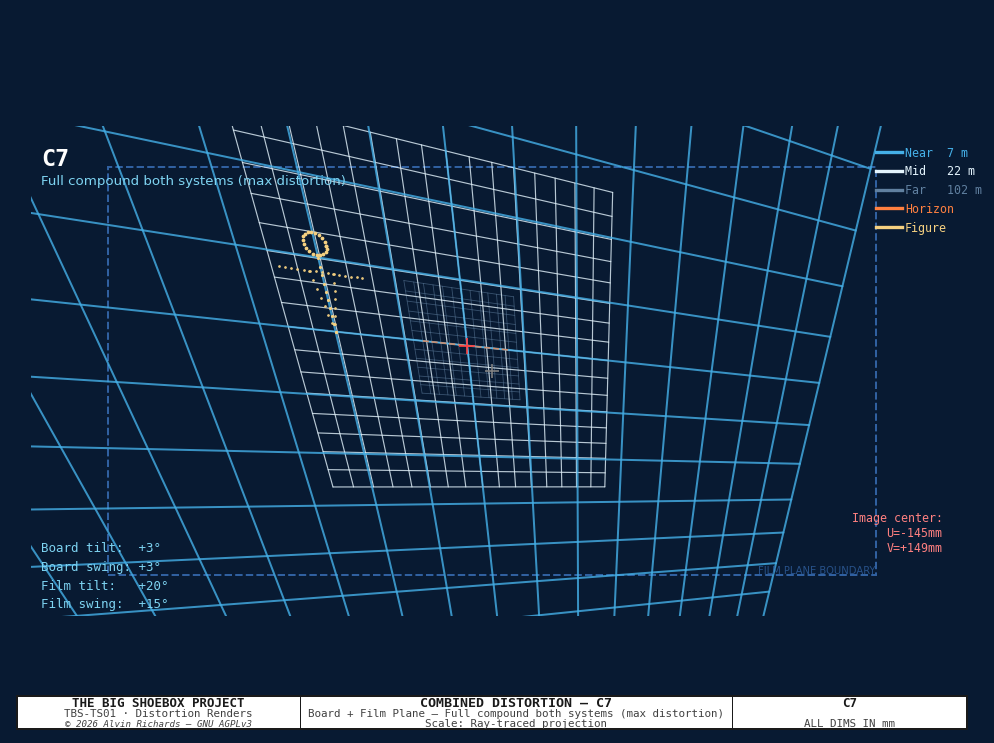Viewport: 994px width, 743px height.
Task: Click the '© 2026 Alvin Richards — GNU AGPLv3' notice
Action: click(158, 723)
